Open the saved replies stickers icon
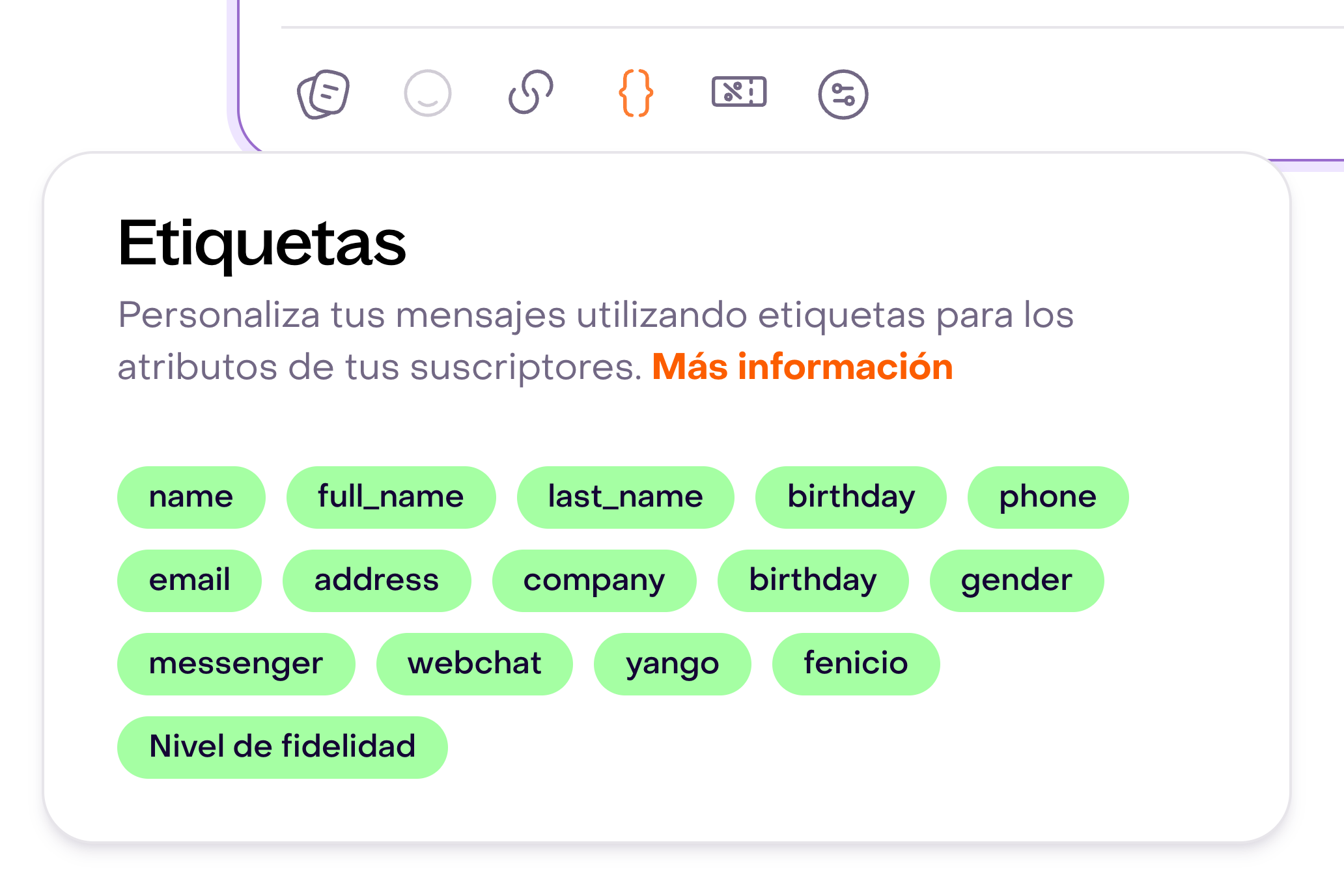This screenshot has height=896, width=1344. tap(323, 94)
